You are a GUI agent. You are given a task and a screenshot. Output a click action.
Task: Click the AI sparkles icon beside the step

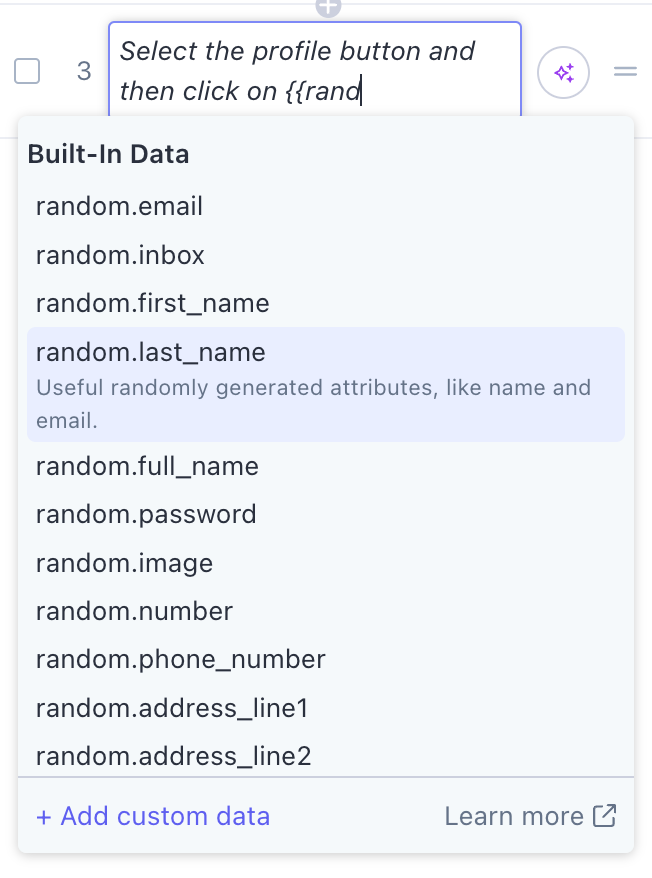pos(563,72)
